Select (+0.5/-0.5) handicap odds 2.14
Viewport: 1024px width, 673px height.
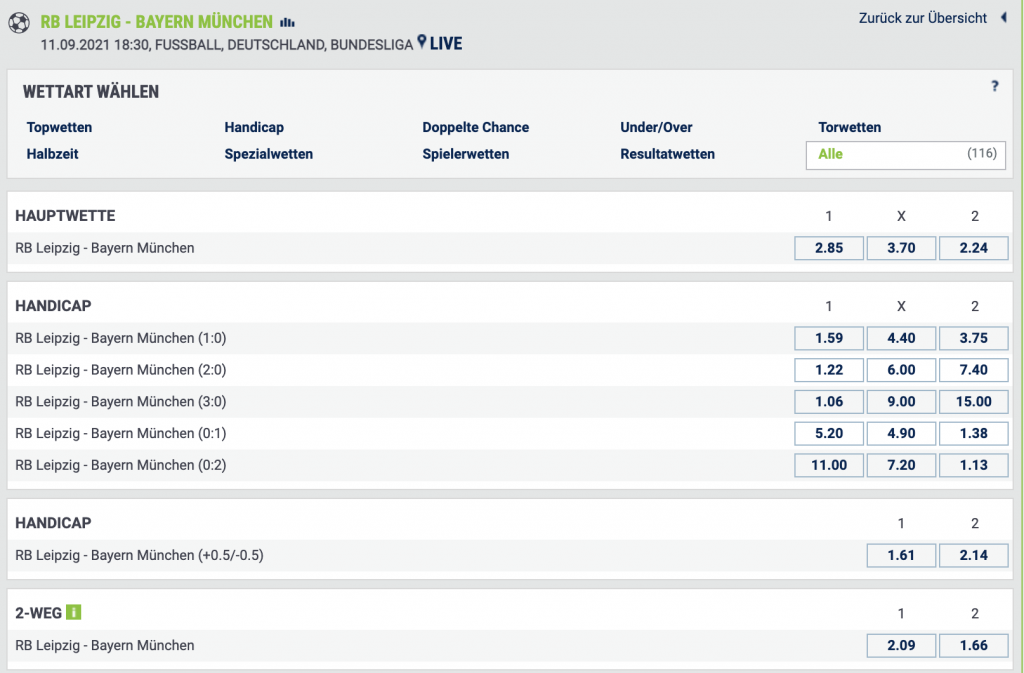click(974, 556)
